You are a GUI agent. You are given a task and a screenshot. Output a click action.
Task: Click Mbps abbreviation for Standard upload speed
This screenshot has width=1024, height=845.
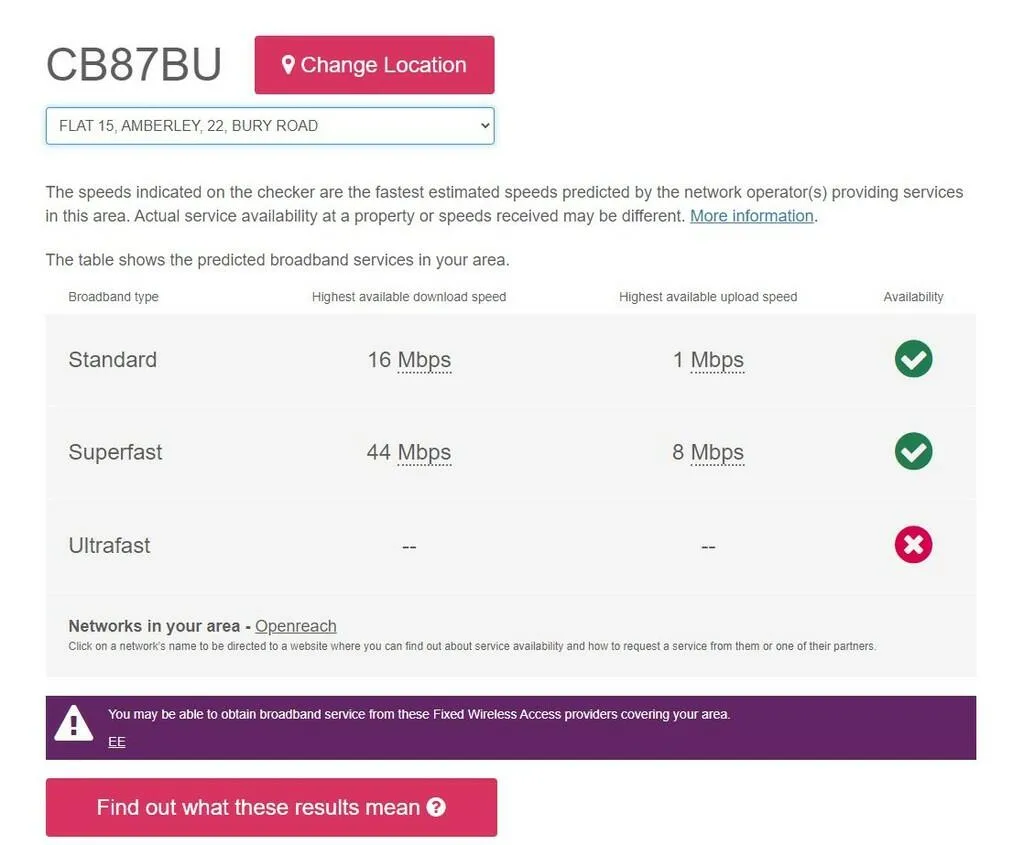[717, 360]
